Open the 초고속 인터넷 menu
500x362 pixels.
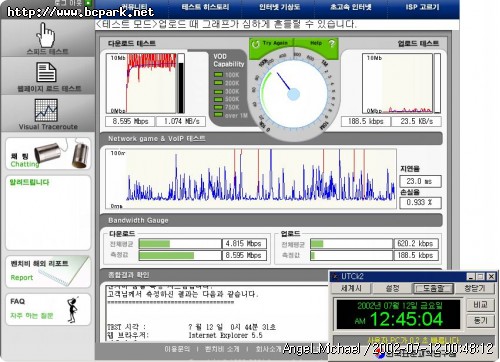pos(351,7)
